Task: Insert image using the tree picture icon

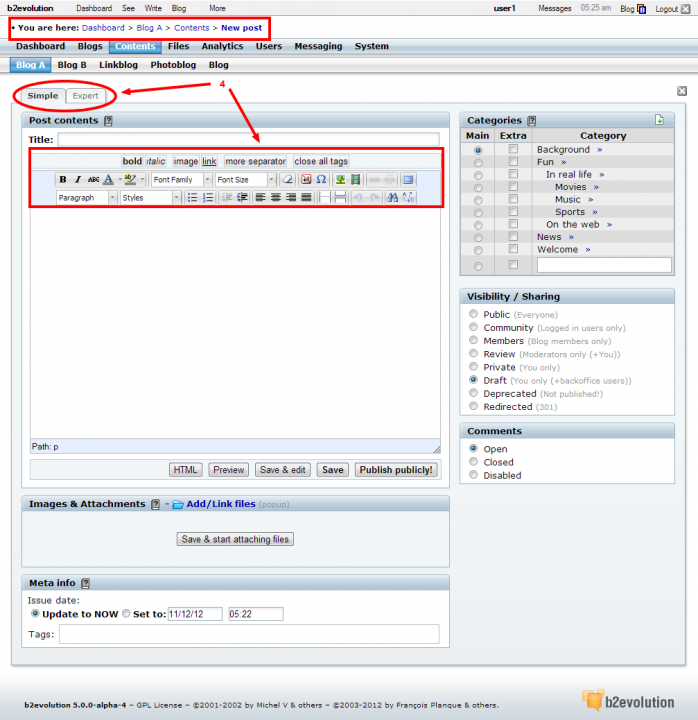Action: tap(340, 180)
